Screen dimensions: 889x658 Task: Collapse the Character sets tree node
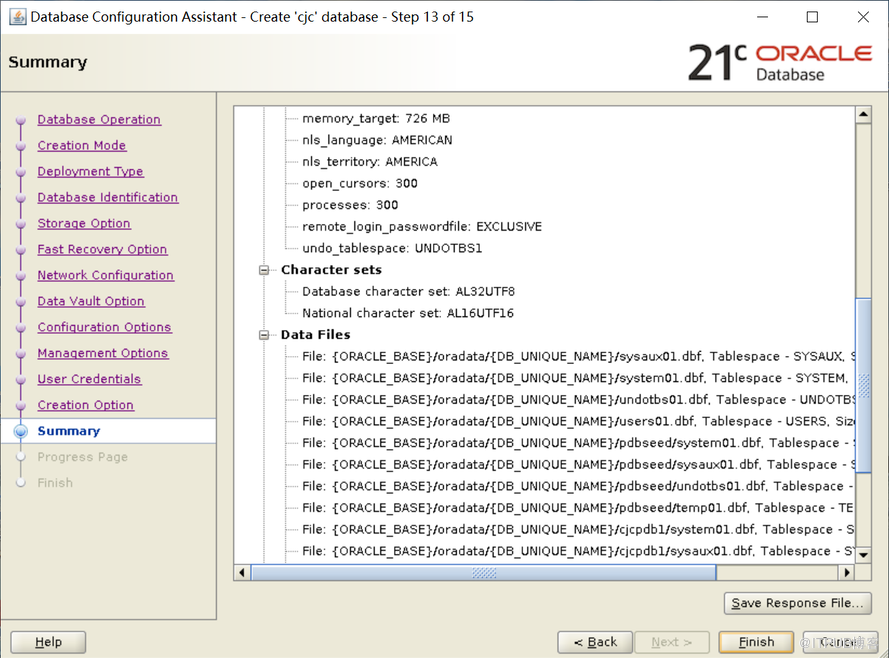click(265, 270)
